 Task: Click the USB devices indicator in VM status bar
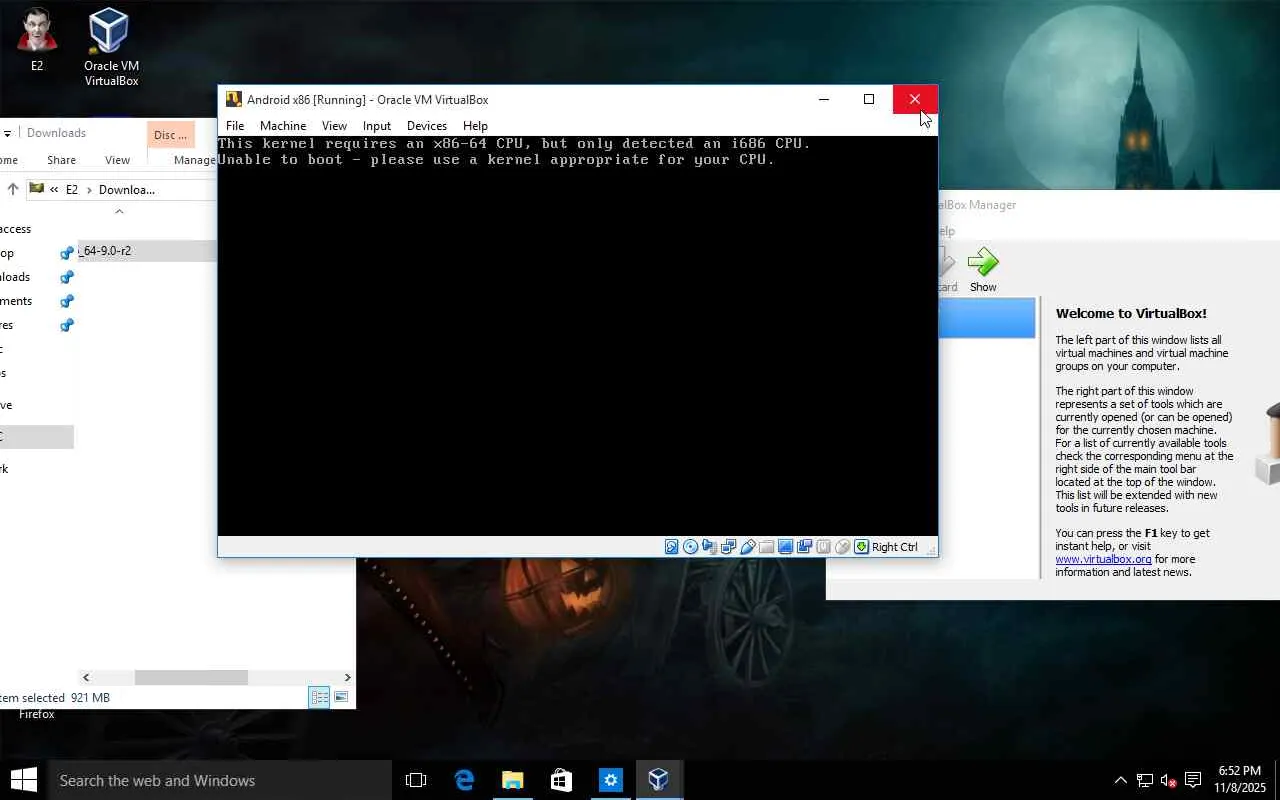(748, 547)
